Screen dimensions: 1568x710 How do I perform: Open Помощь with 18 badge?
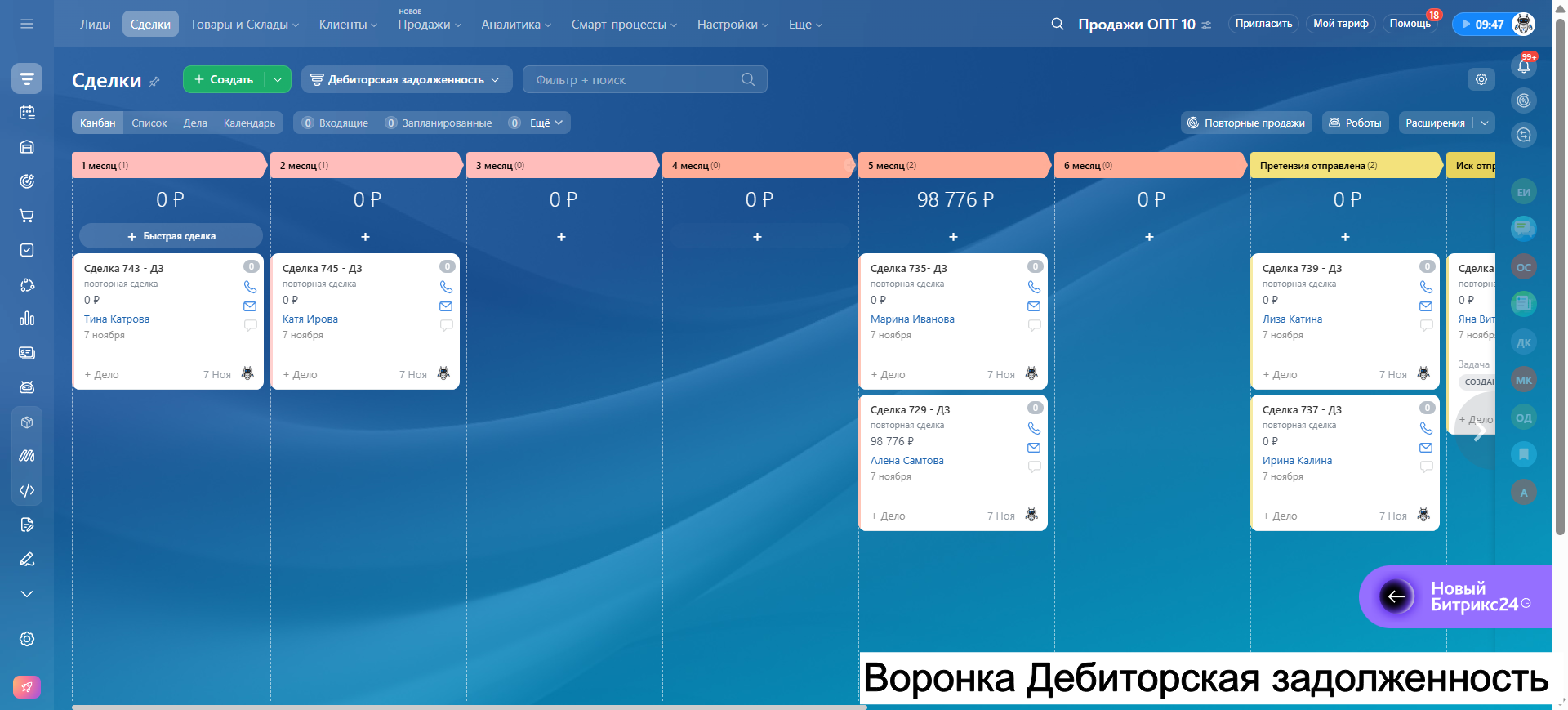[1410, 24]
